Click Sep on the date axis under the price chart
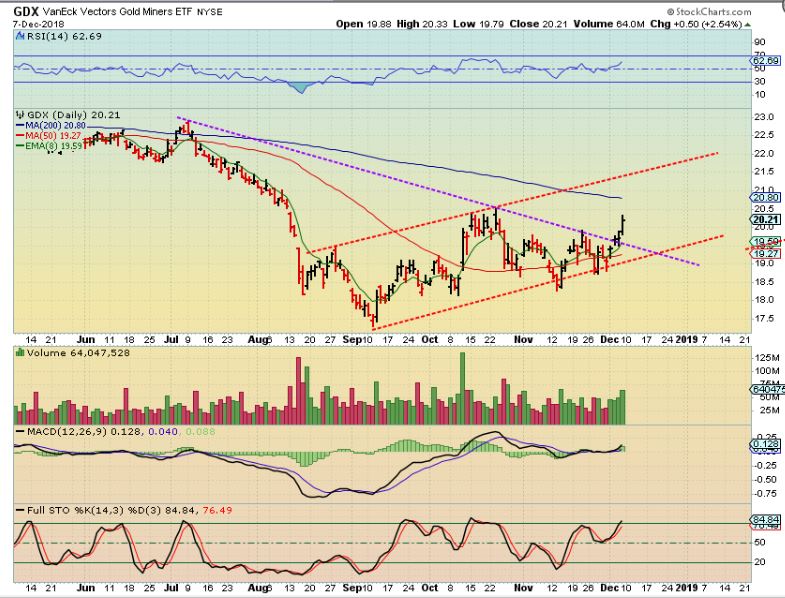This screenshot has width=785, height=598. [x=352, y=339]
